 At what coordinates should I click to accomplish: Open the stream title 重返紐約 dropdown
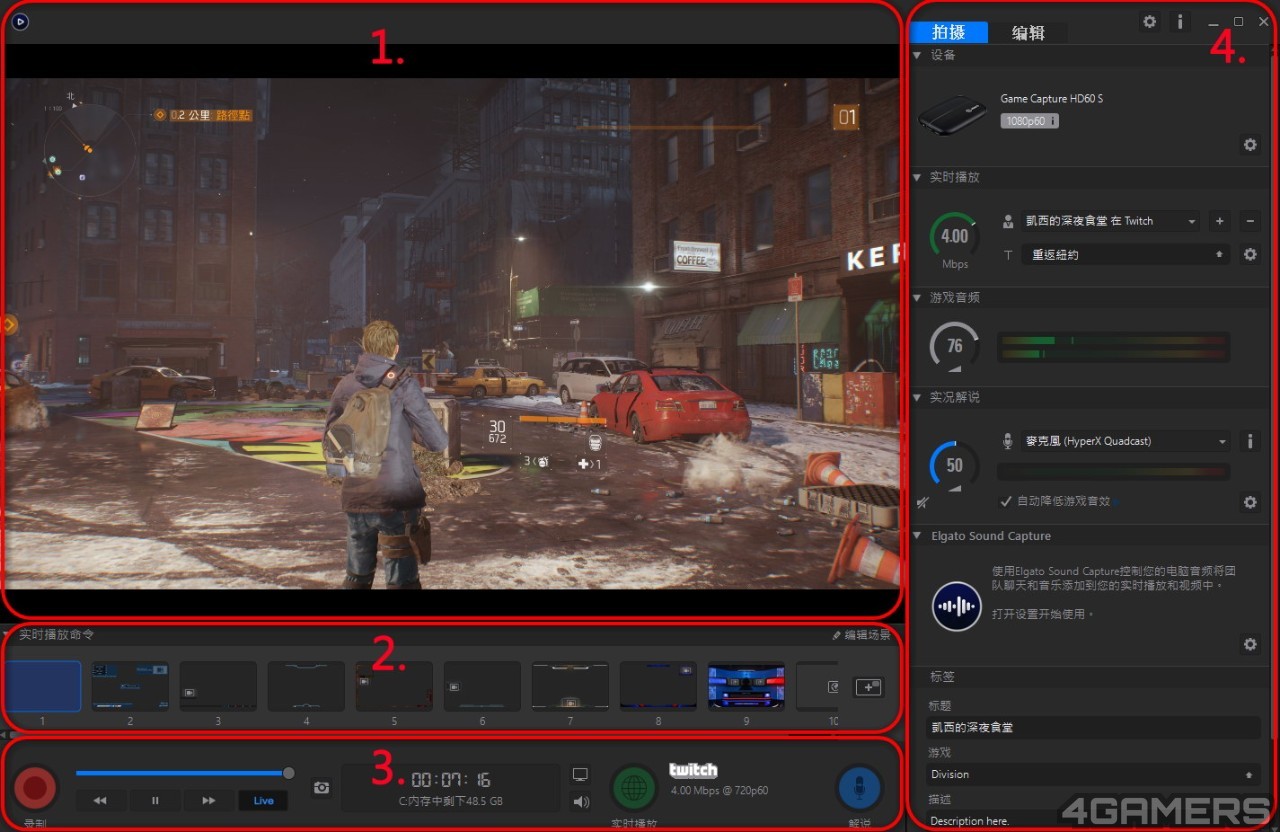click(x=1126, y=255)
